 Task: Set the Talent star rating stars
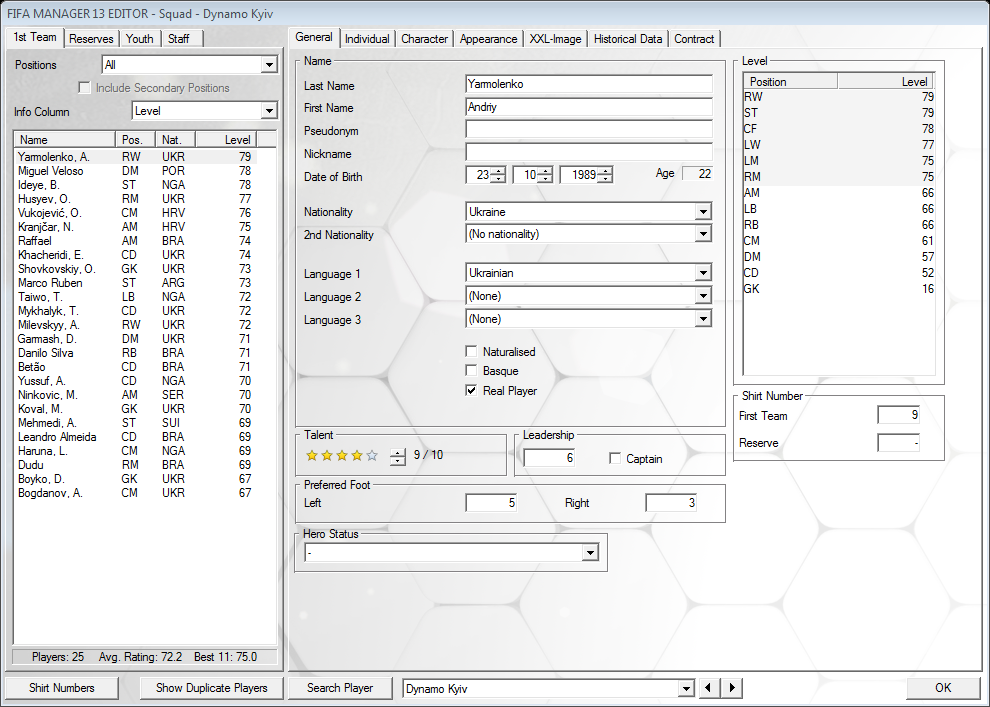(x=342, y=455)
